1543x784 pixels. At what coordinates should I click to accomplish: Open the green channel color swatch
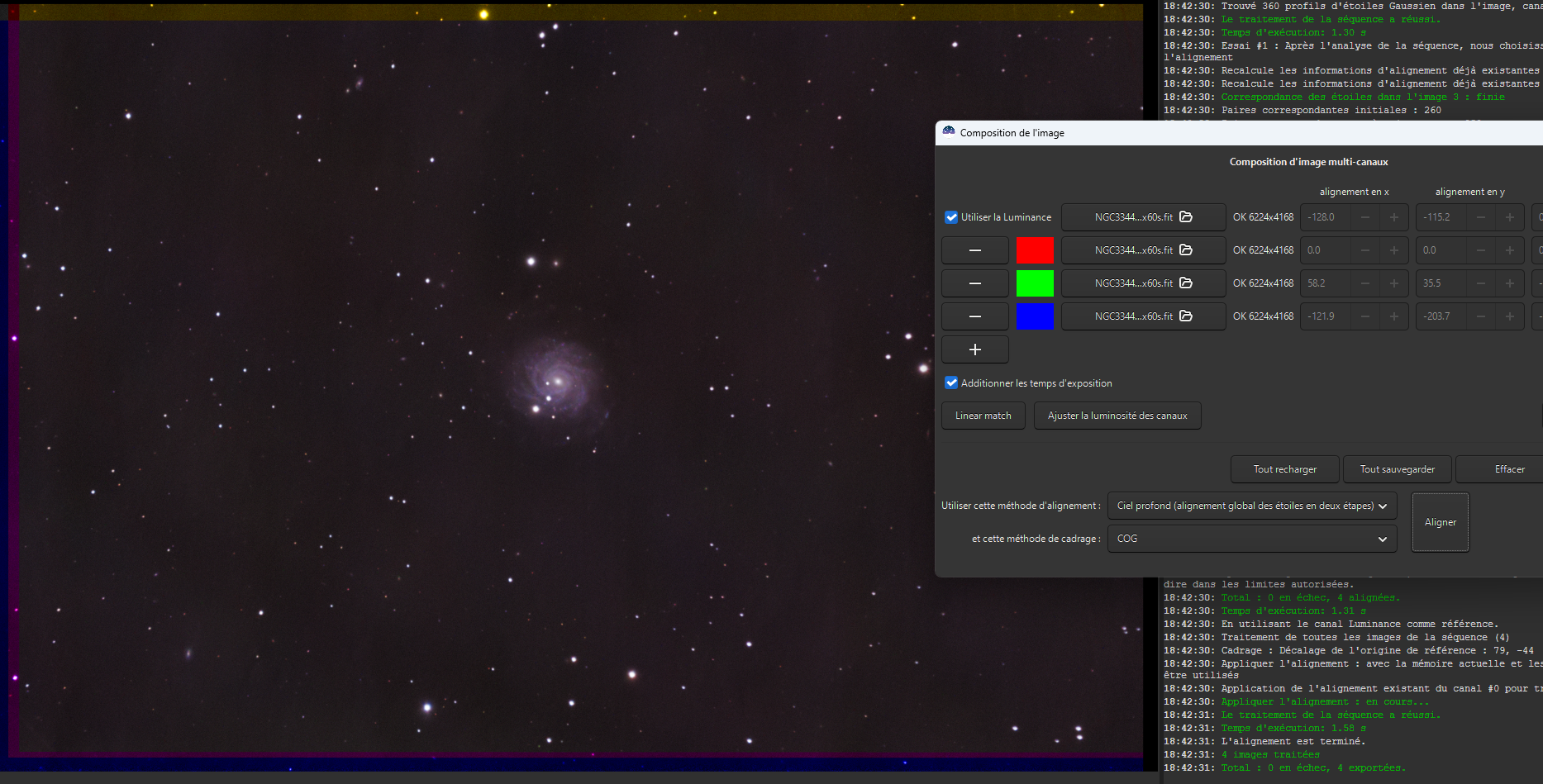pos(1035,283)
